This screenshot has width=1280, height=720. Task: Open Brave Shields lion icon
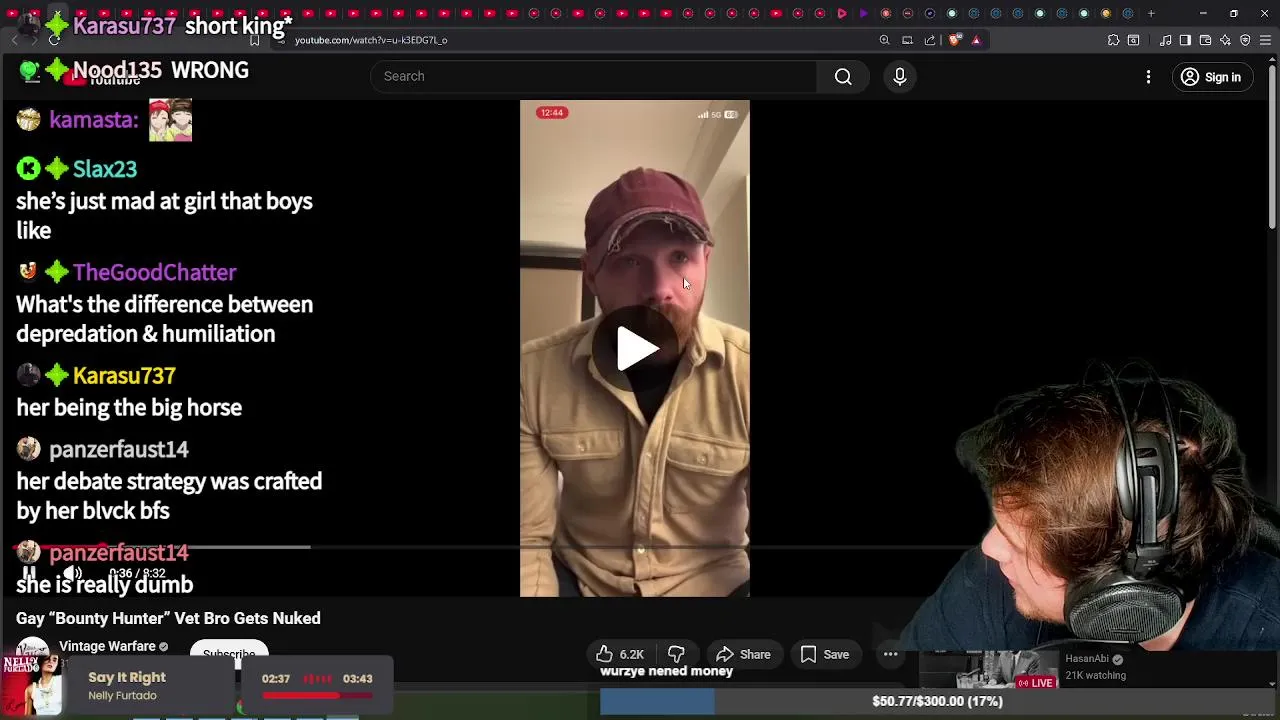(x=954, y=40)
